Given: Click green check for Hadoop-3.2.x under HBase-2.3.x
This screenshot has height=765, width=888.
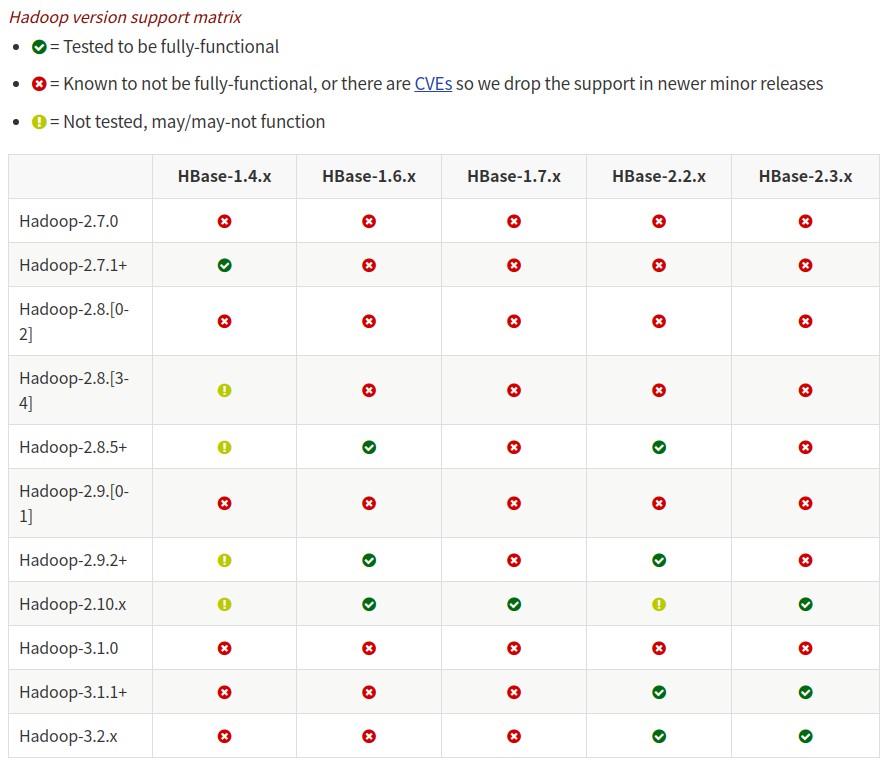Looking at the screenshot, I should point(805,736).
